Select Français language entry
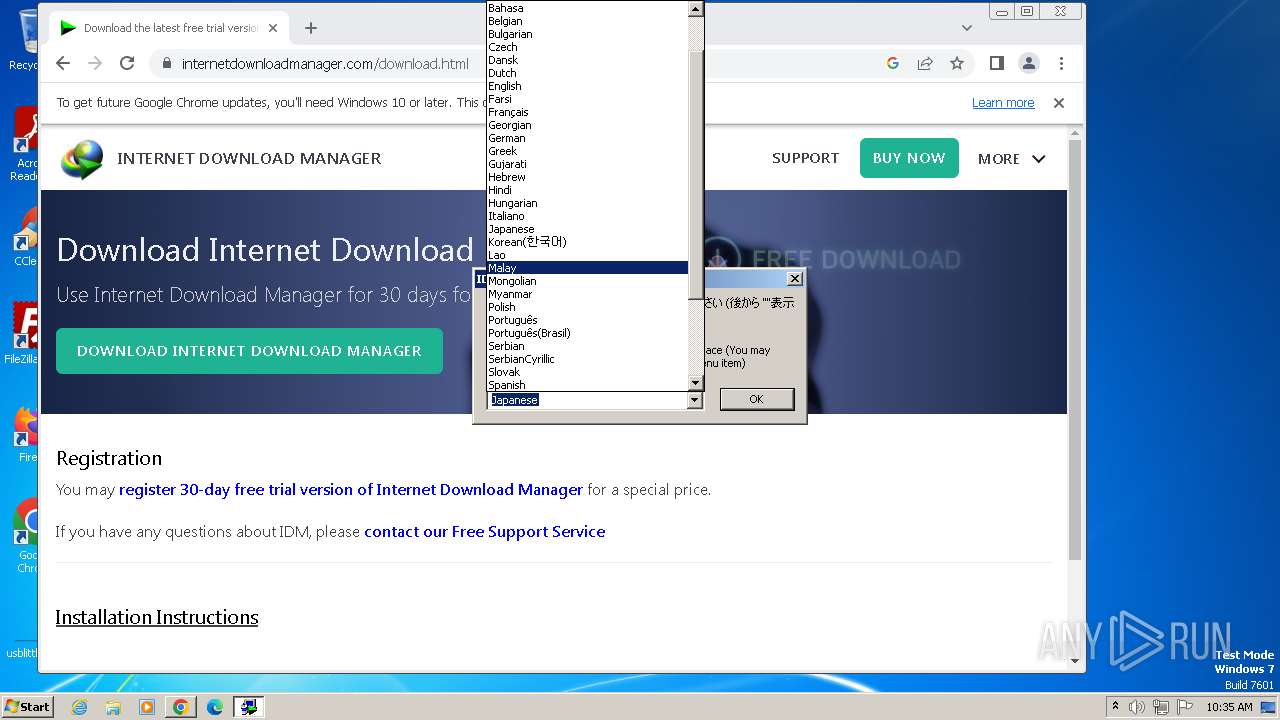The image size is (1280, 720). 588,112
